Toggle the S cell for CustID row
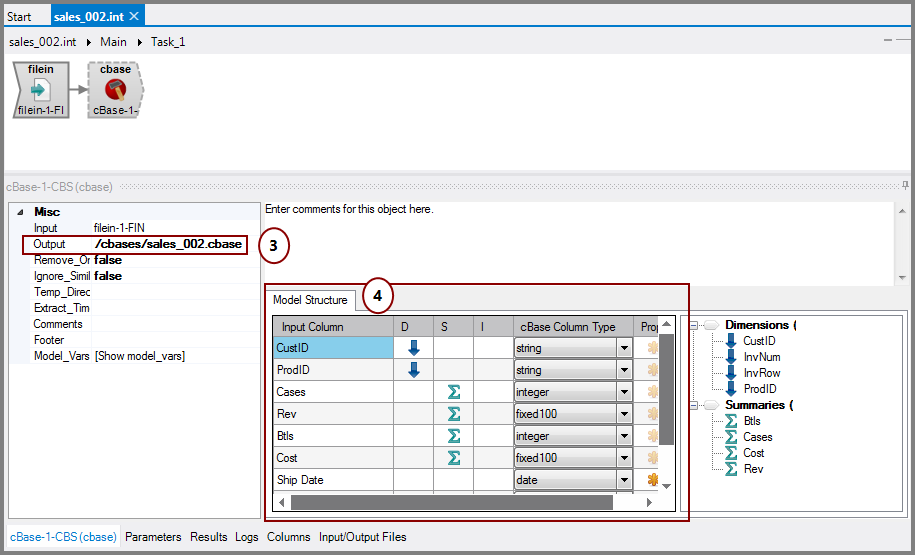Viewport: 915px width, 555px height. (x=453, y=348)
